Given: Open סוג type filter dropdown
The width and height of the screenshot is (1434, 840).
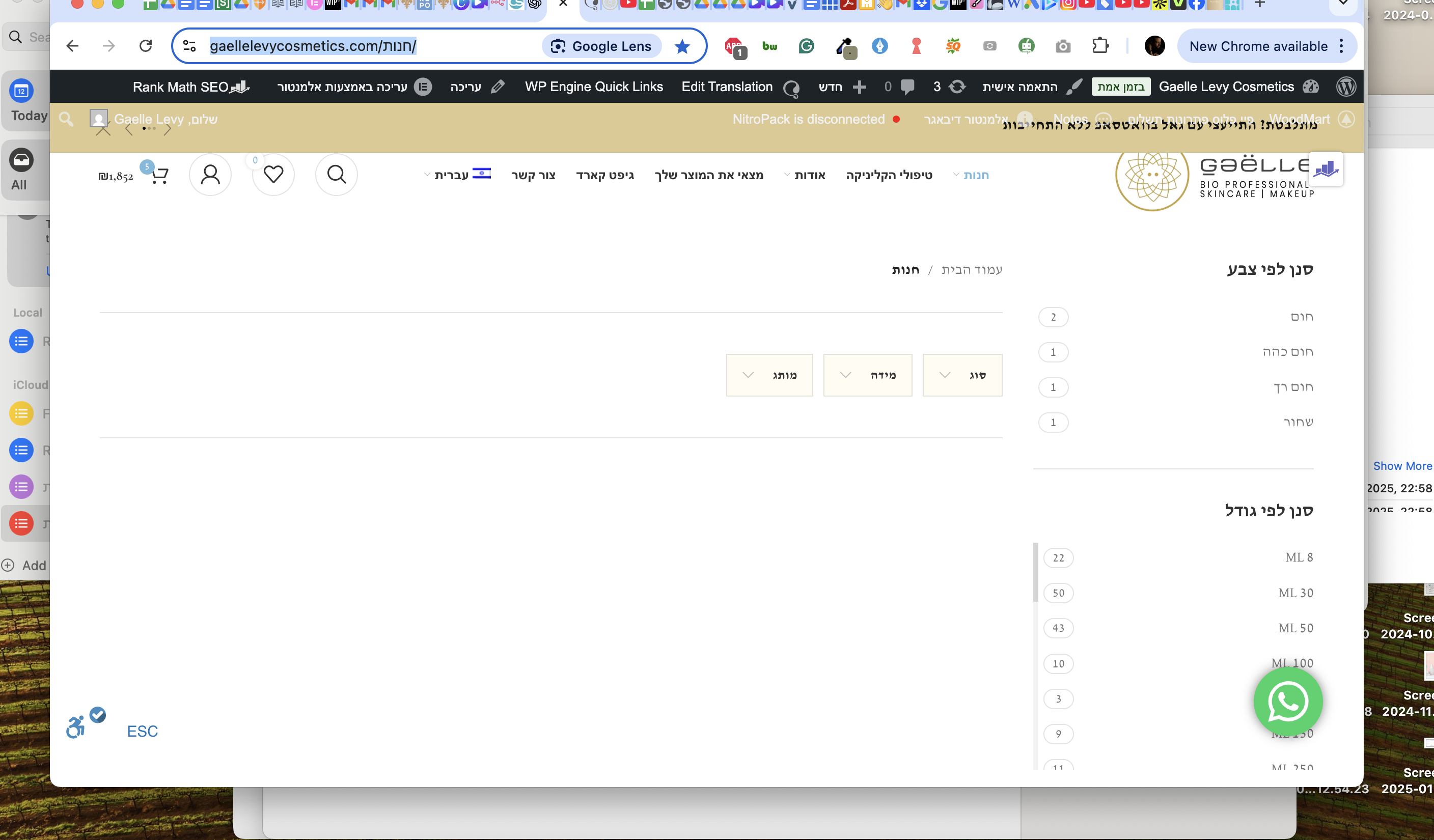Looking at the screenshot, I should pyautogui.click(x=962, y=375).
